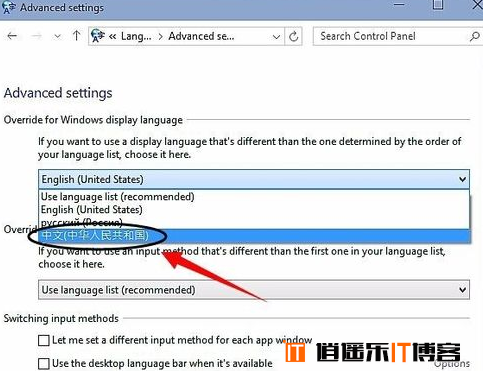Enable different input method per app window

tap(44, 341)
